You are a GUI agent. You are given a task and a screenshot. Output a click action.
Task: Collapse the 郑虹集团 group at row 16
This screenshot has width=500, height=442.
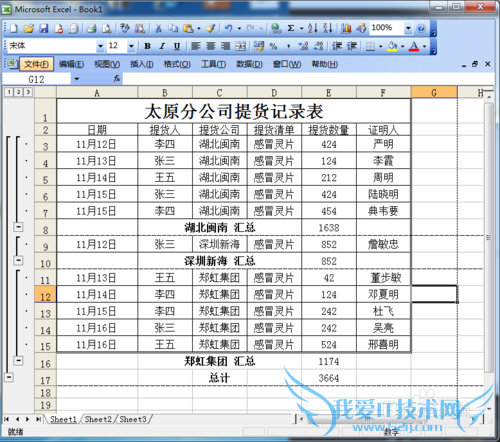[18, 360]
